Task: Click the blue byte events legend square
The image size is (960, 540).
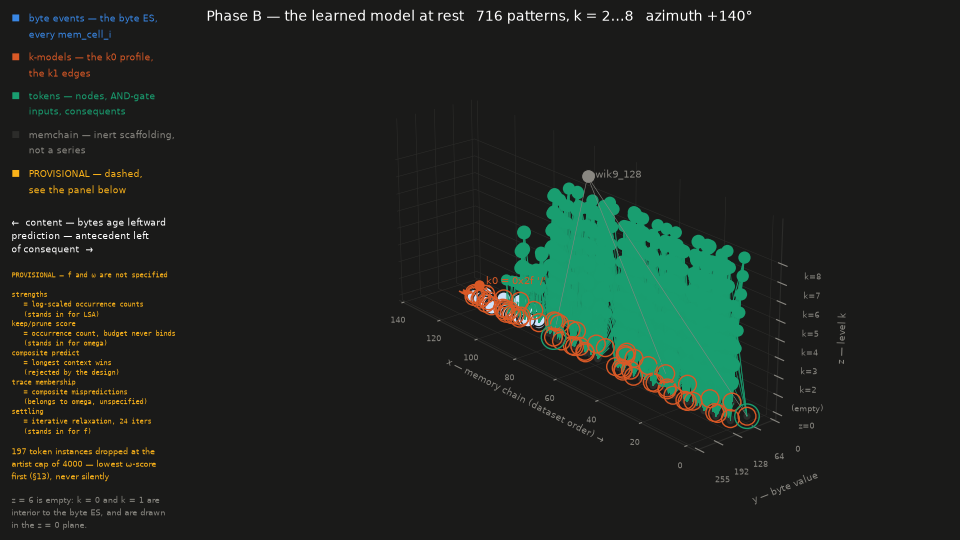Action: 16,18
